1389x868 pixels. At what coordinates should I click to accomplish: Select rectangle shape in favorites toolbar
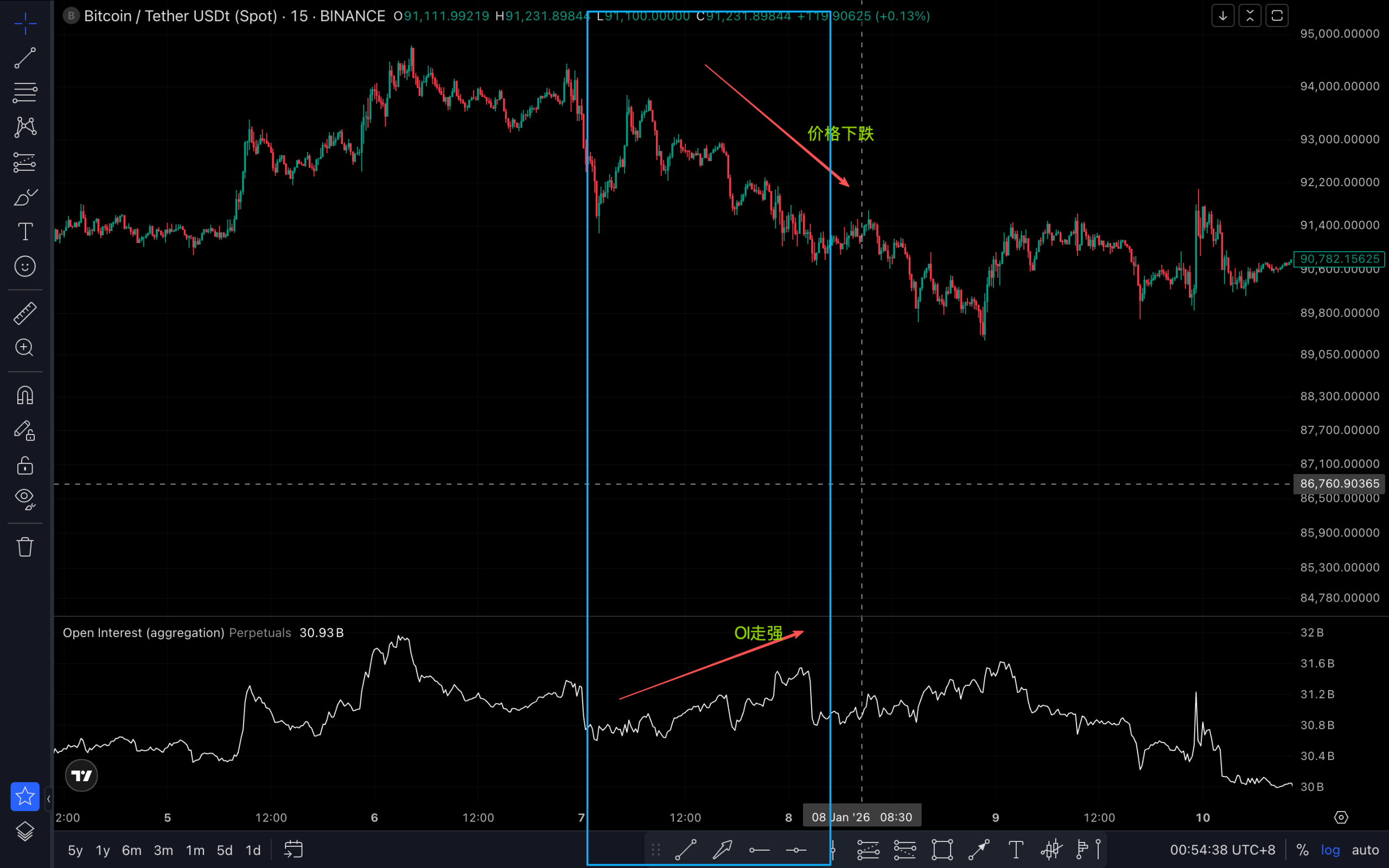pos(942,850)
